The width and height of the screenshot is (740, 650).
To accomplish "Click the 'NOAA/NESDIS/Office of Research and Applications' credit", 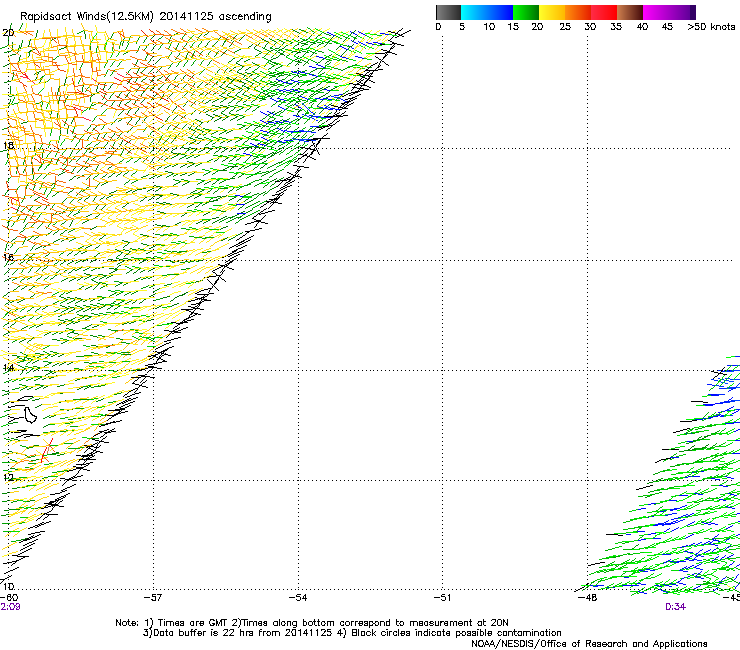I will tap(589, 643).
